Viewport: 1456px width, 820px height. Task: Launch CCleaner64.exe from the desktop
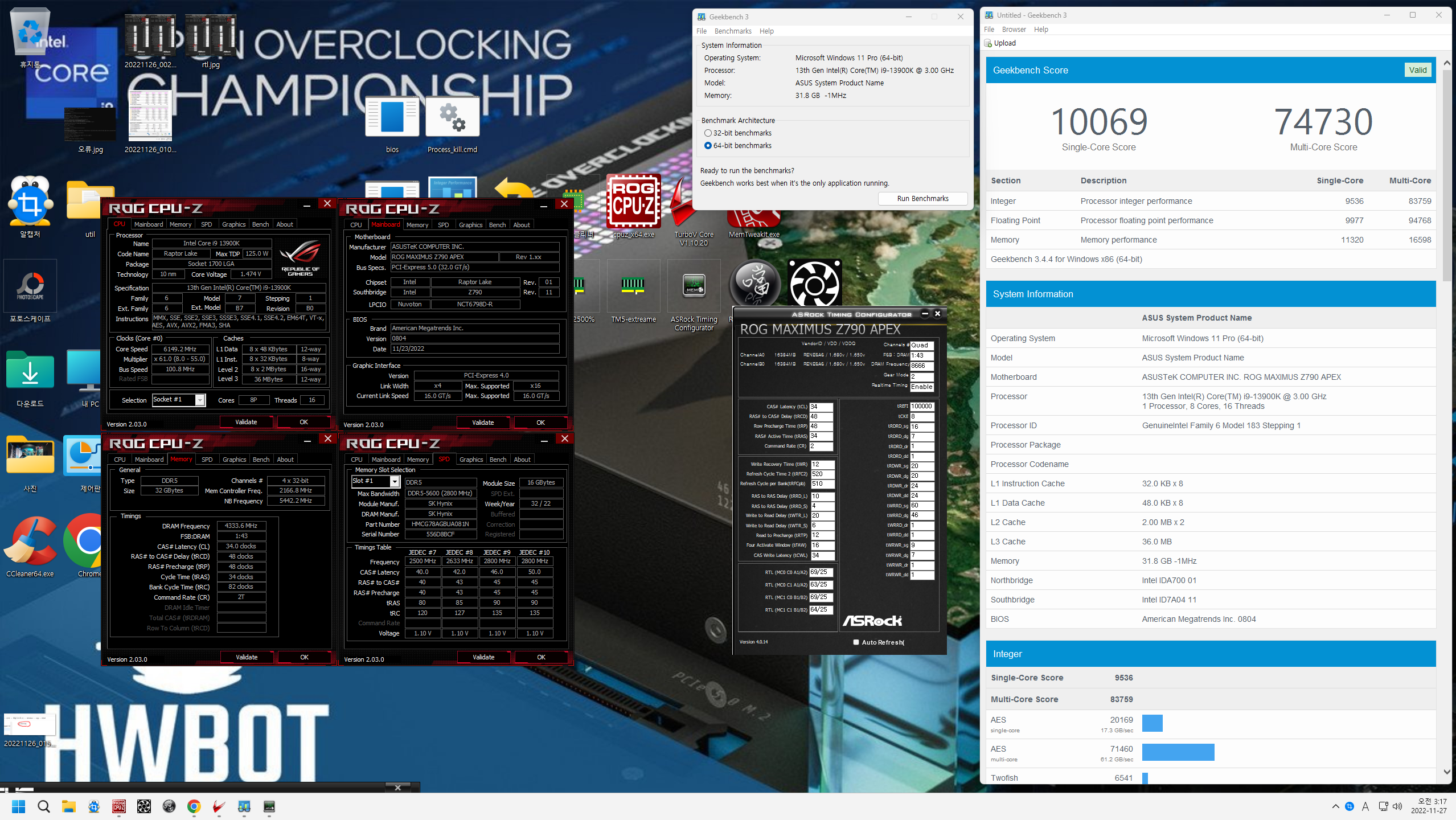(30, 547)
